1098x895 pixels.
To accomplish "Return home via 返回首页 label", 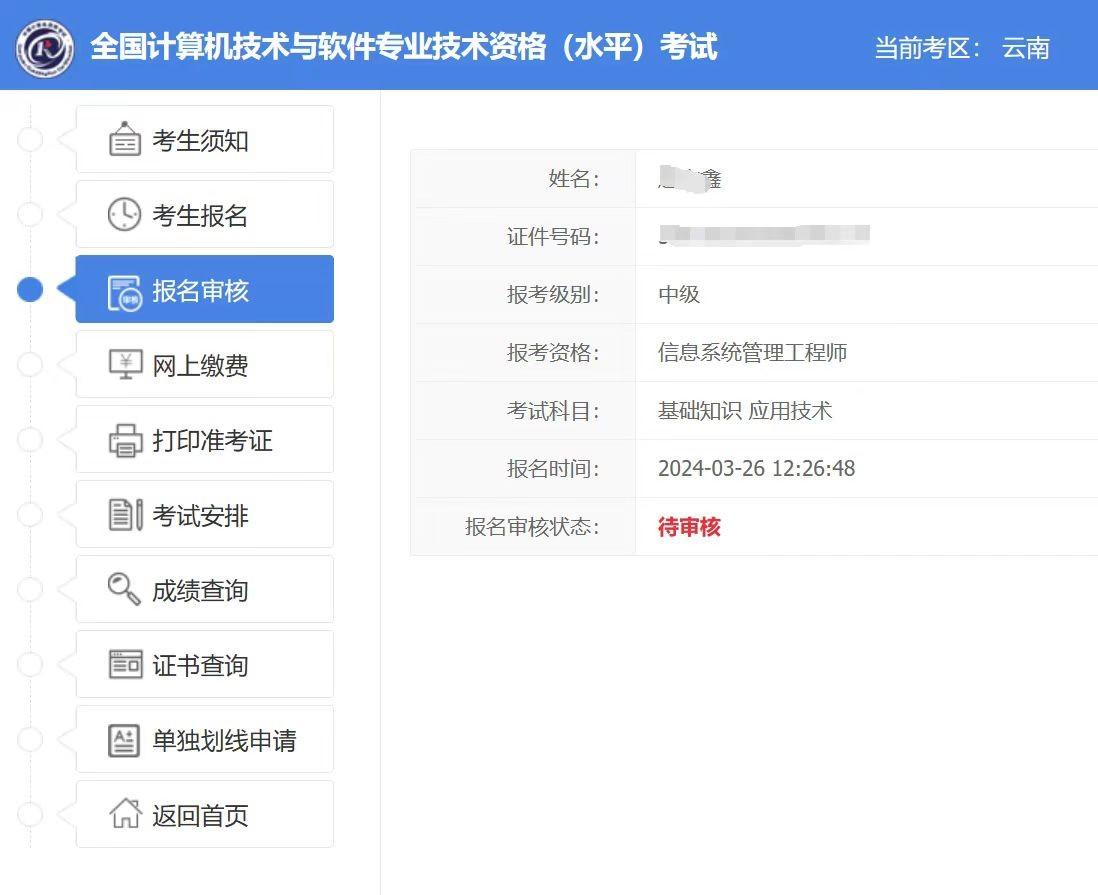I will [200, 816].
